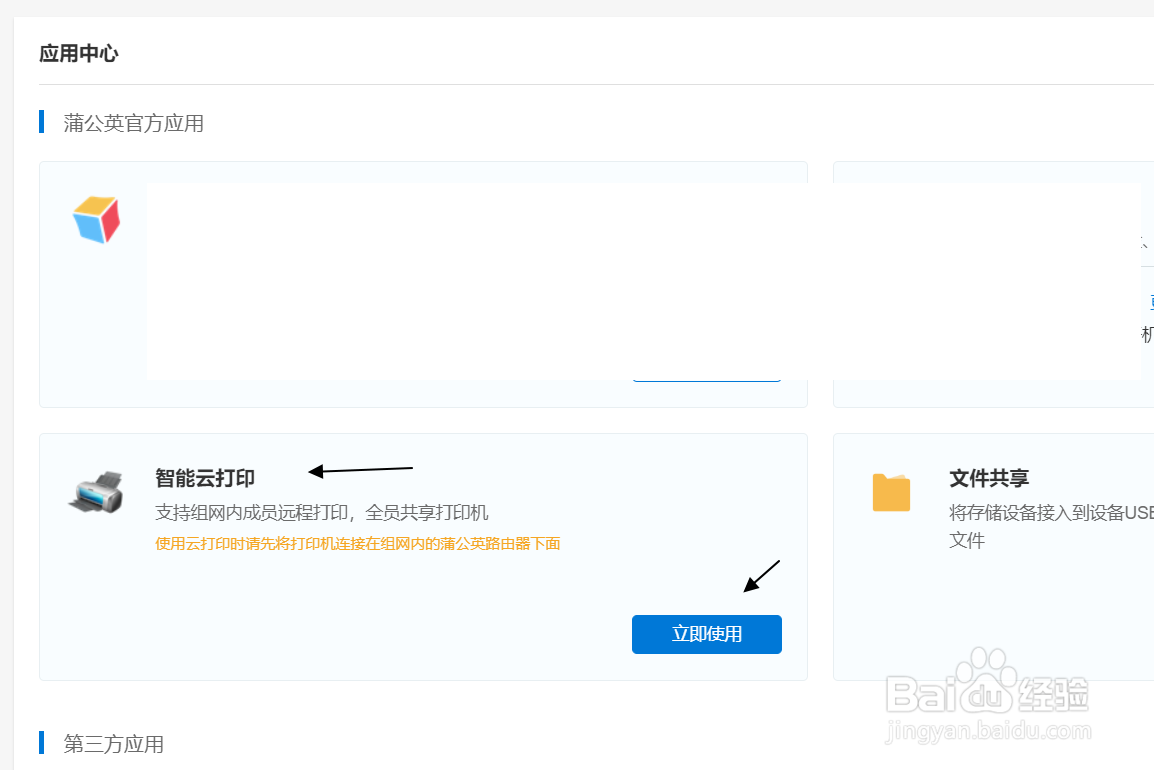Image resolution: width=1154 pixels, height=770 pixels.
Task: Click the 立即使用 button for 智能云打印
Action: pos(706,634)
